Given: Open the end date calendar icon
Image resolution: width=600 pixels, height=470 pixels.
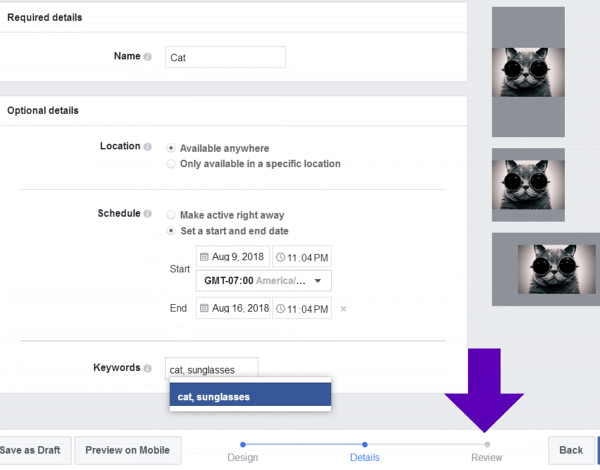Looking at the screenshot, I should click(204, 309).
